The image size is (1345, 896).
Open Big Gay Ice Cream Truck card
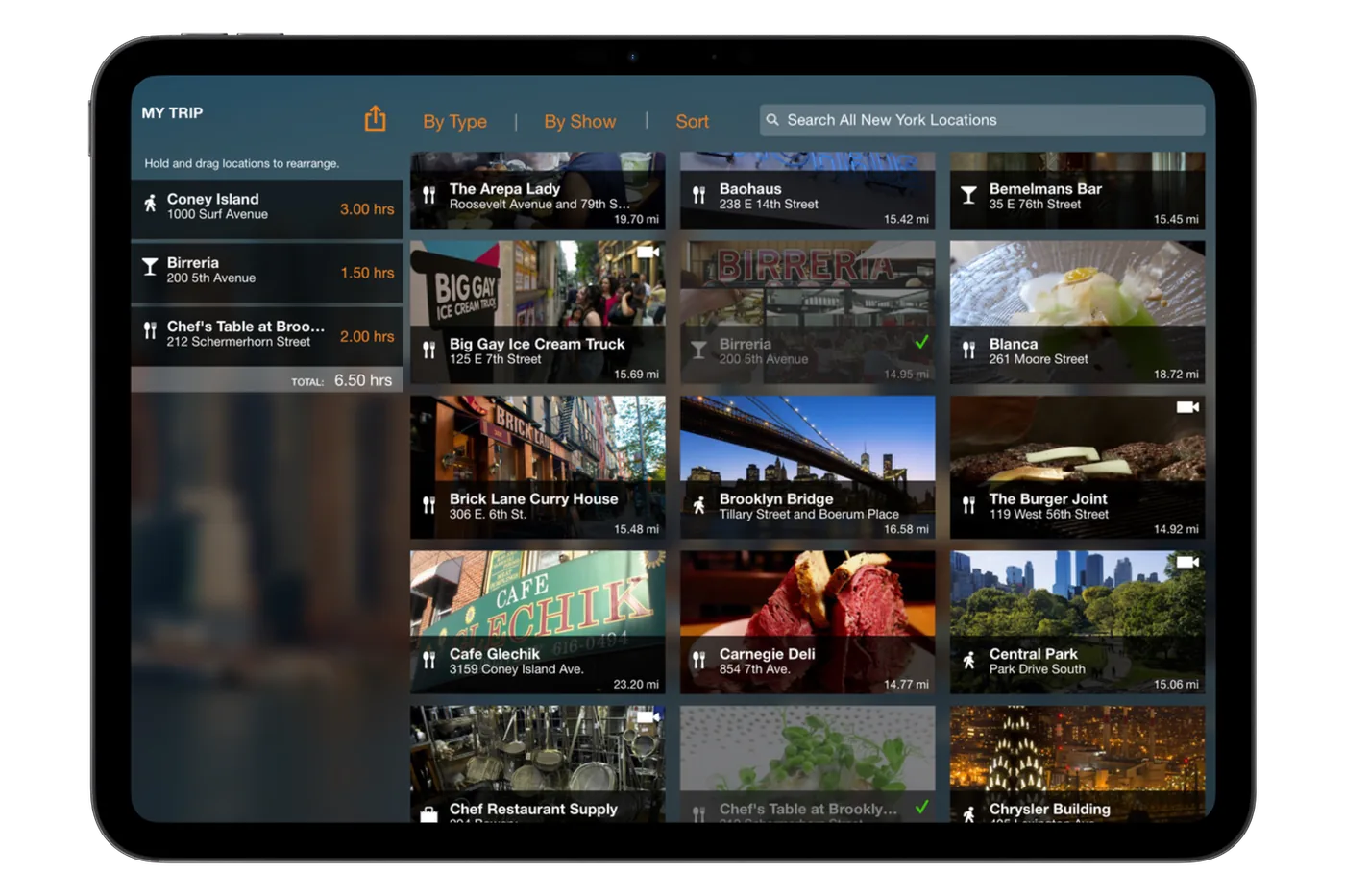[x=537, y=312]
